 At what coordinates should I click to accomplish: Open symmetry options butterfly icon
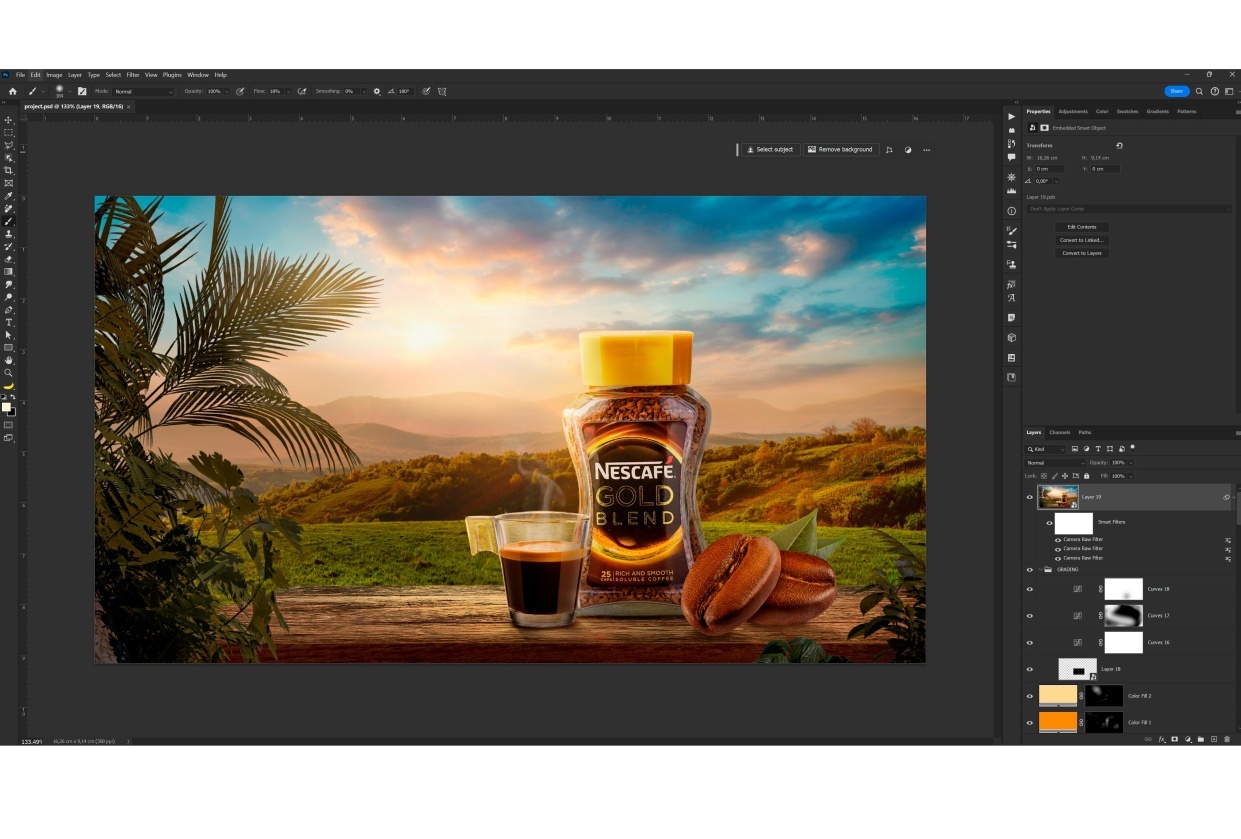pyautogui.click(x=442, y=91)
